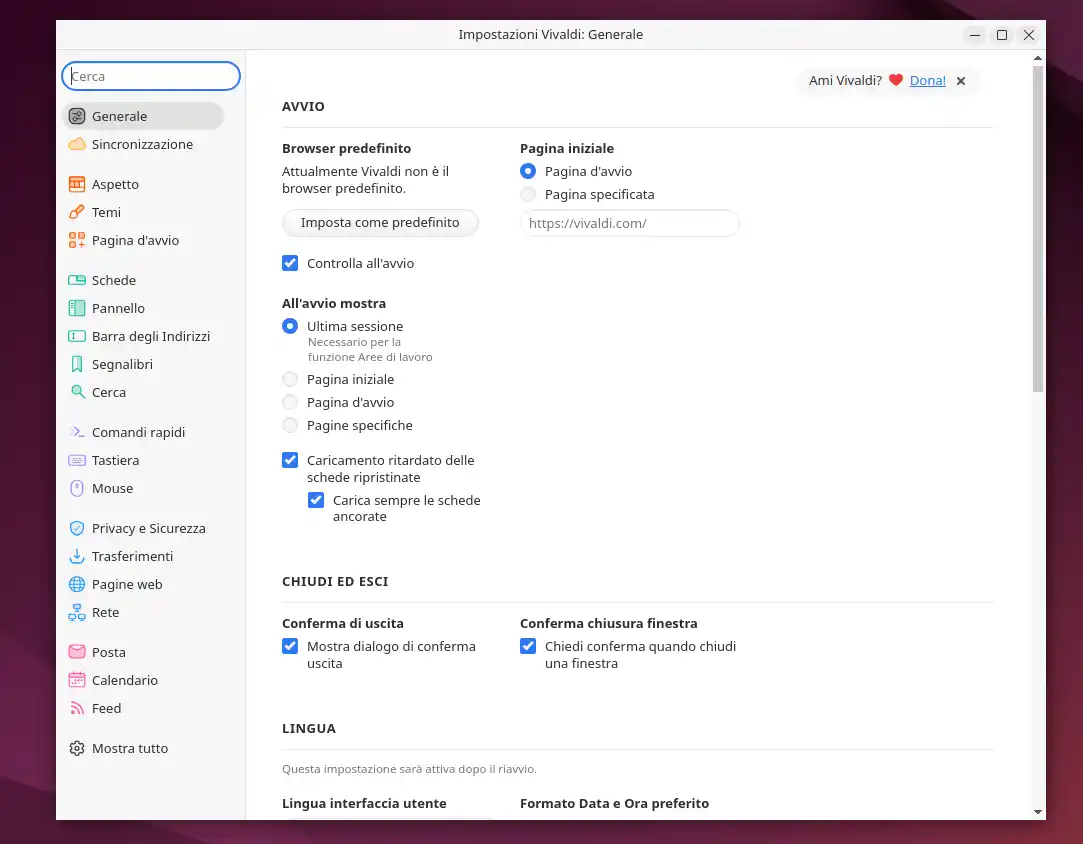Open Sincronizzazione via its cloud icon
Image resolution: width=1083 pixels, height=844 pixels.
click(77, 144)
